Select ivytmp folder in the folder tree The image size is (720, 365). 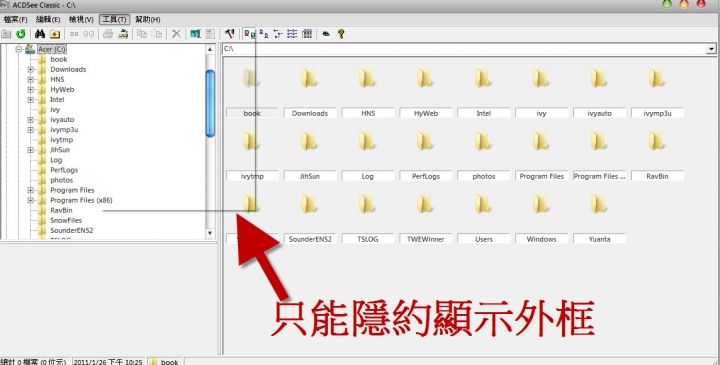click(x=62, y=140)
